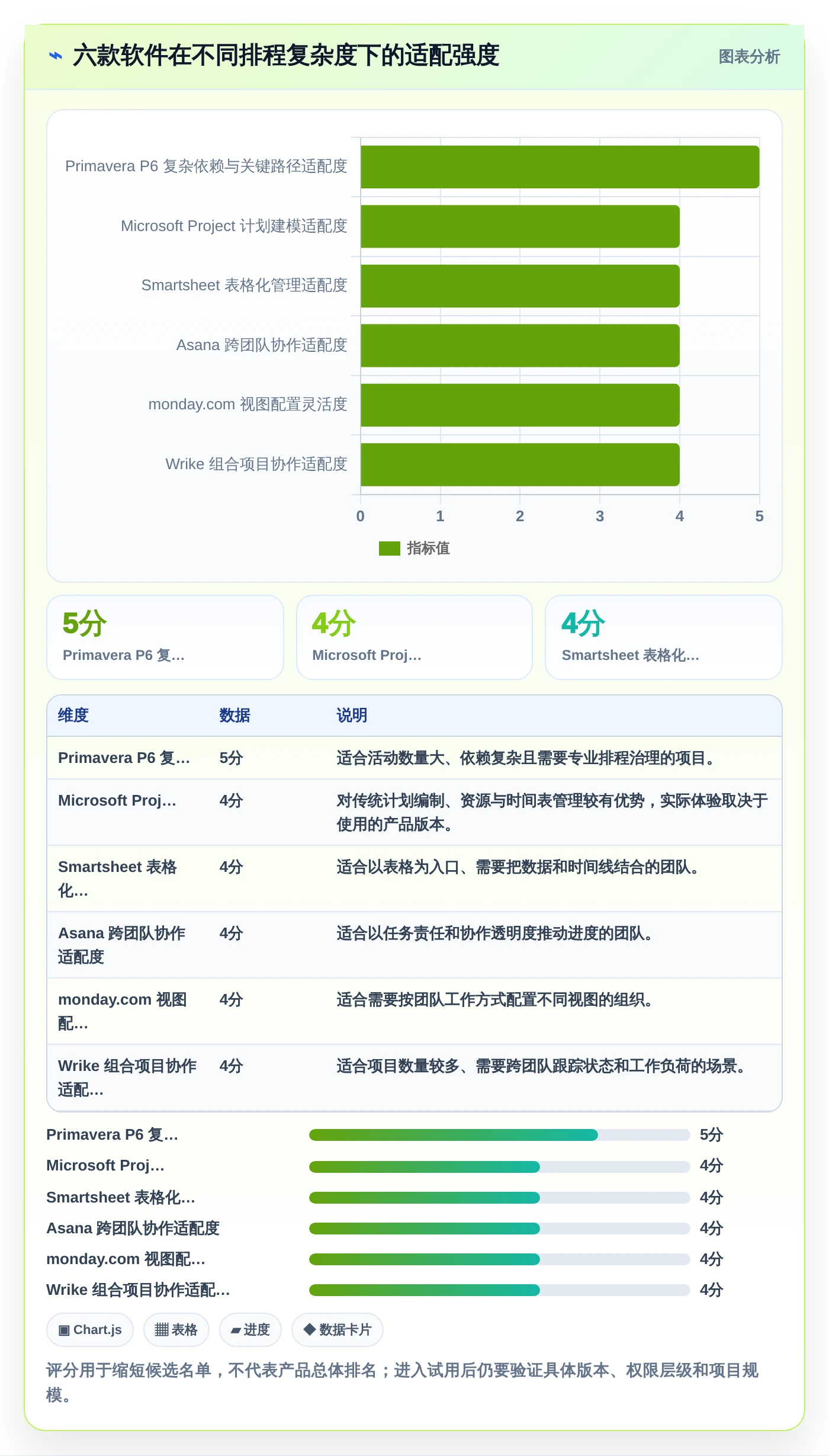This screenshot has width=829, height=1456.
Task: Click the Asana 跨团队协作适配度 chart bar
Action: (520, 345)
